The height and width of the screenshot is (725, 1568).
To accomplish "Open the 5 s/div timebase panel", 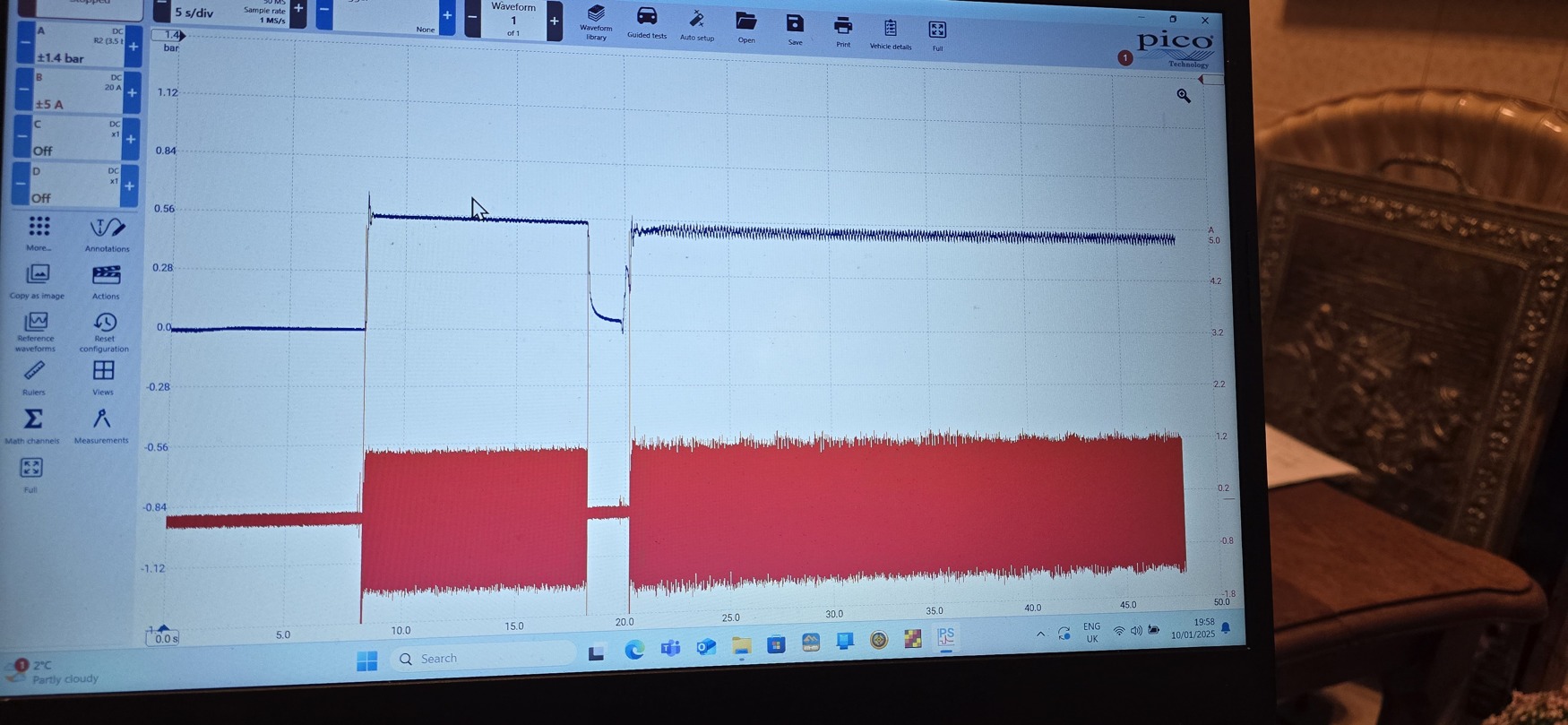I will [230, 11].
